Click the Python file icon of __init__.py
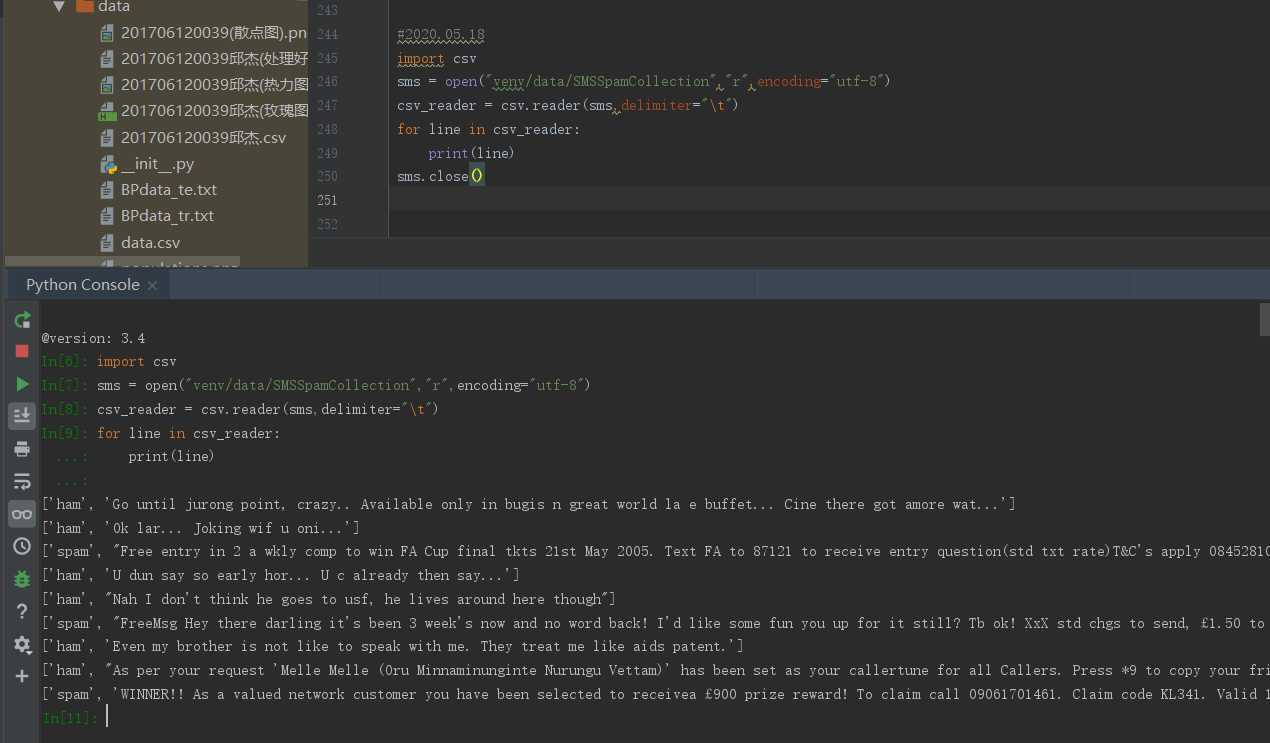 point(108,163)
